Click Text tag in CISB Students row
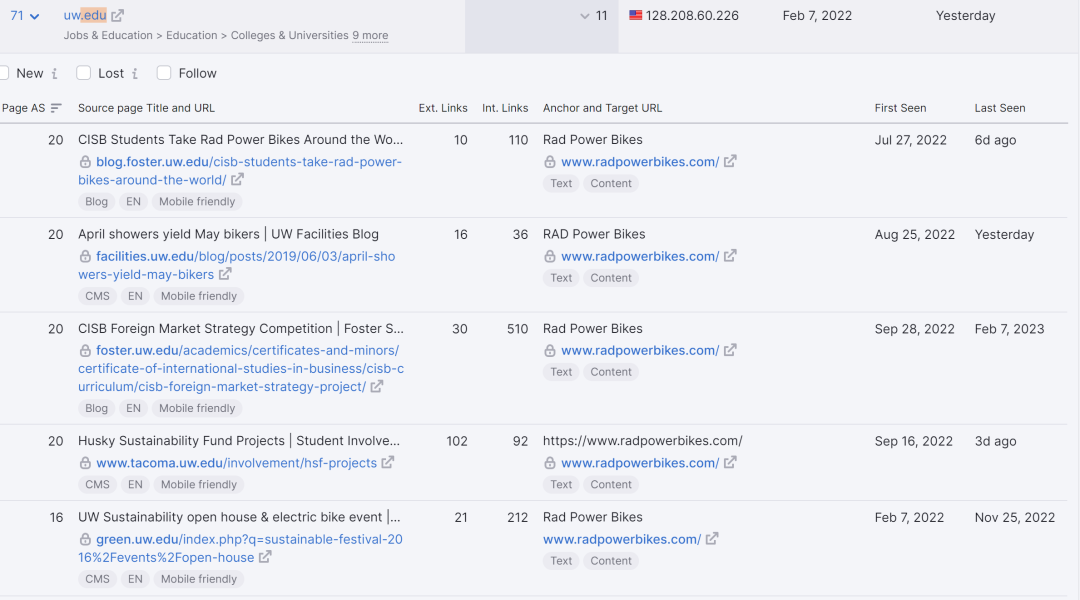Image resolution: width=1080 pixels, height=600 pixels. coord(561,183)
